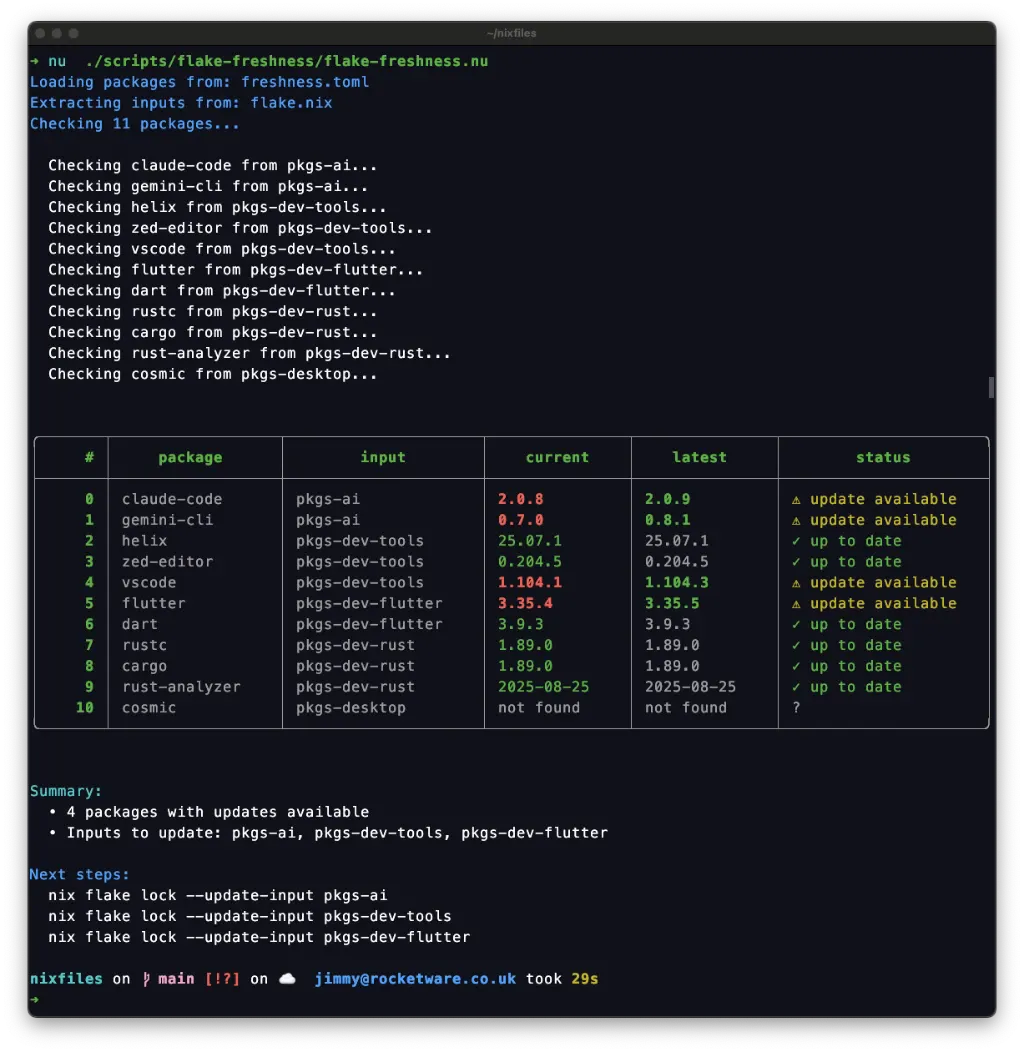This screenshot has width=1024, height=1052.
Task: Click the latest column header
Action: 699,457
